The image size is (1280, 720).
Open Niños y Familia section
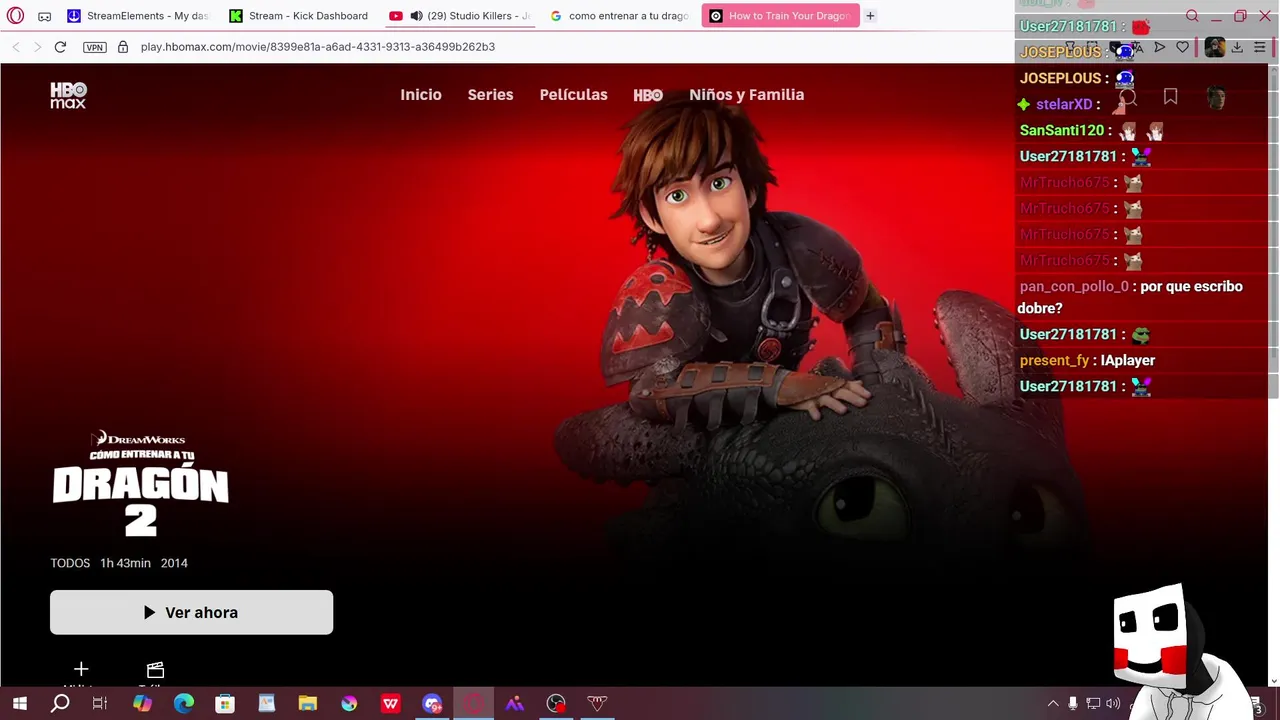[746, 95]
